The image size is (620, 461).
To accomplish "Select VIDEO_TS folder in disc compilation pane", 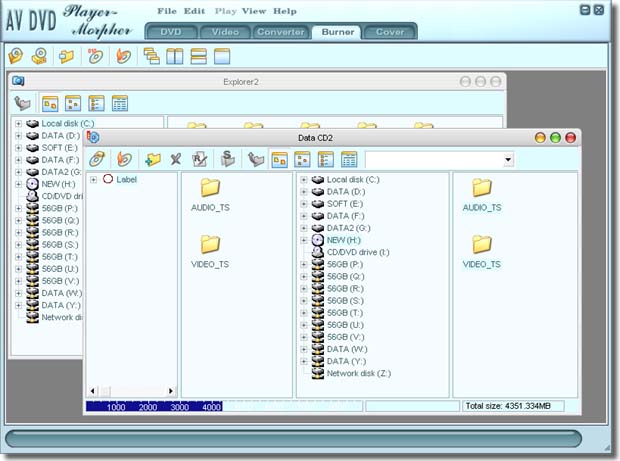I will [x=210, y=252].
